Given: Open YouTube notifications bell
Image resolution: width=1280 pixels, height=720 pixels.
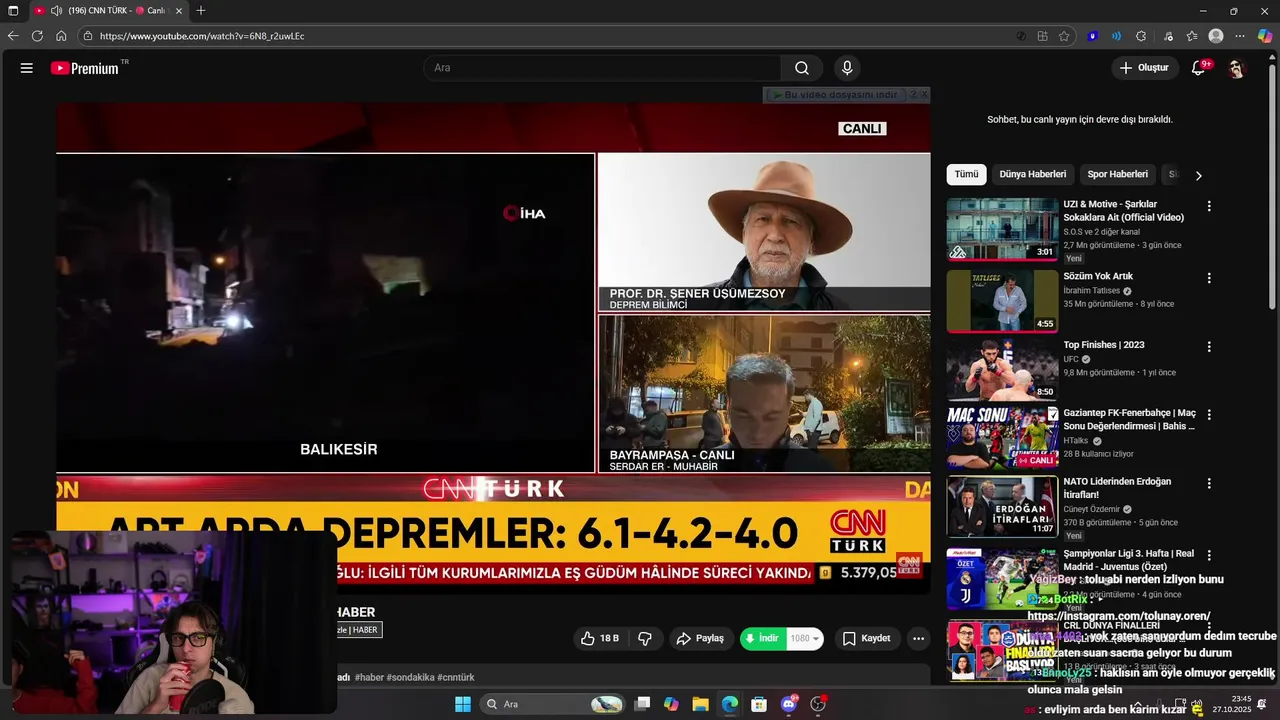Looking at the screenshot, I should [1198, 68].
